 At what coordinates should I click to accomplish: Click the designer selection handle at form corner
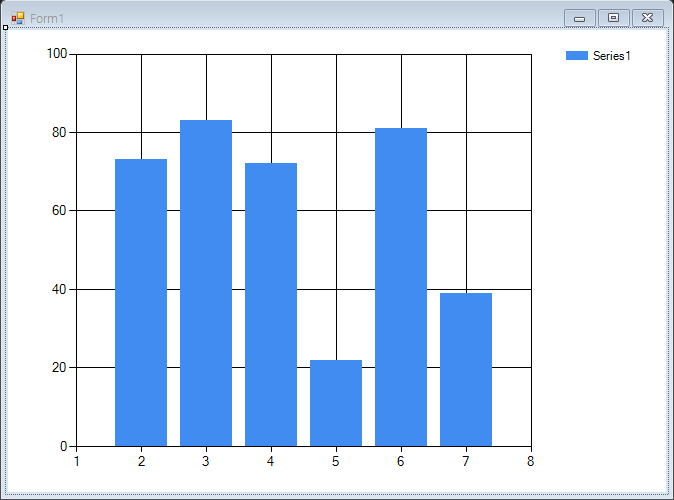tap(5, 28)
